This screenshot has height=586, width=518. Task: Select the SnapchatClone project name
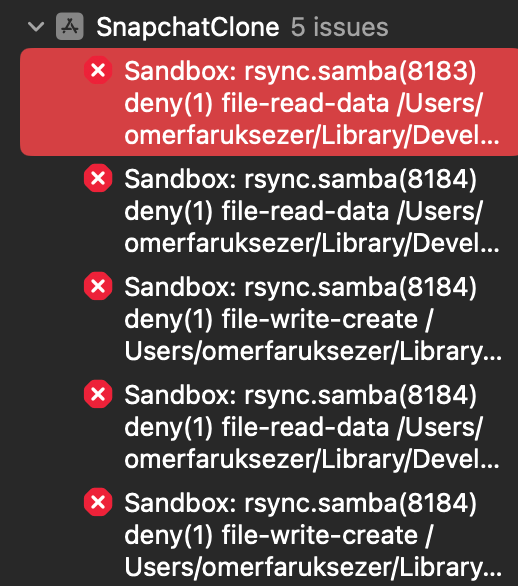[188, 27]
